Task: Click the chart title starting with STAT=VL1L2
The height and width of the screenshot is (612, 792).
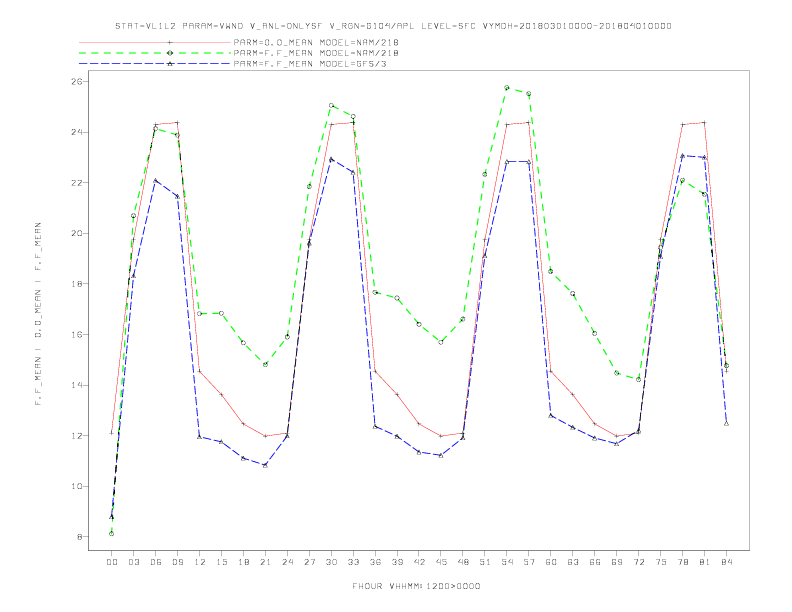Action: [x=393, y=26]
